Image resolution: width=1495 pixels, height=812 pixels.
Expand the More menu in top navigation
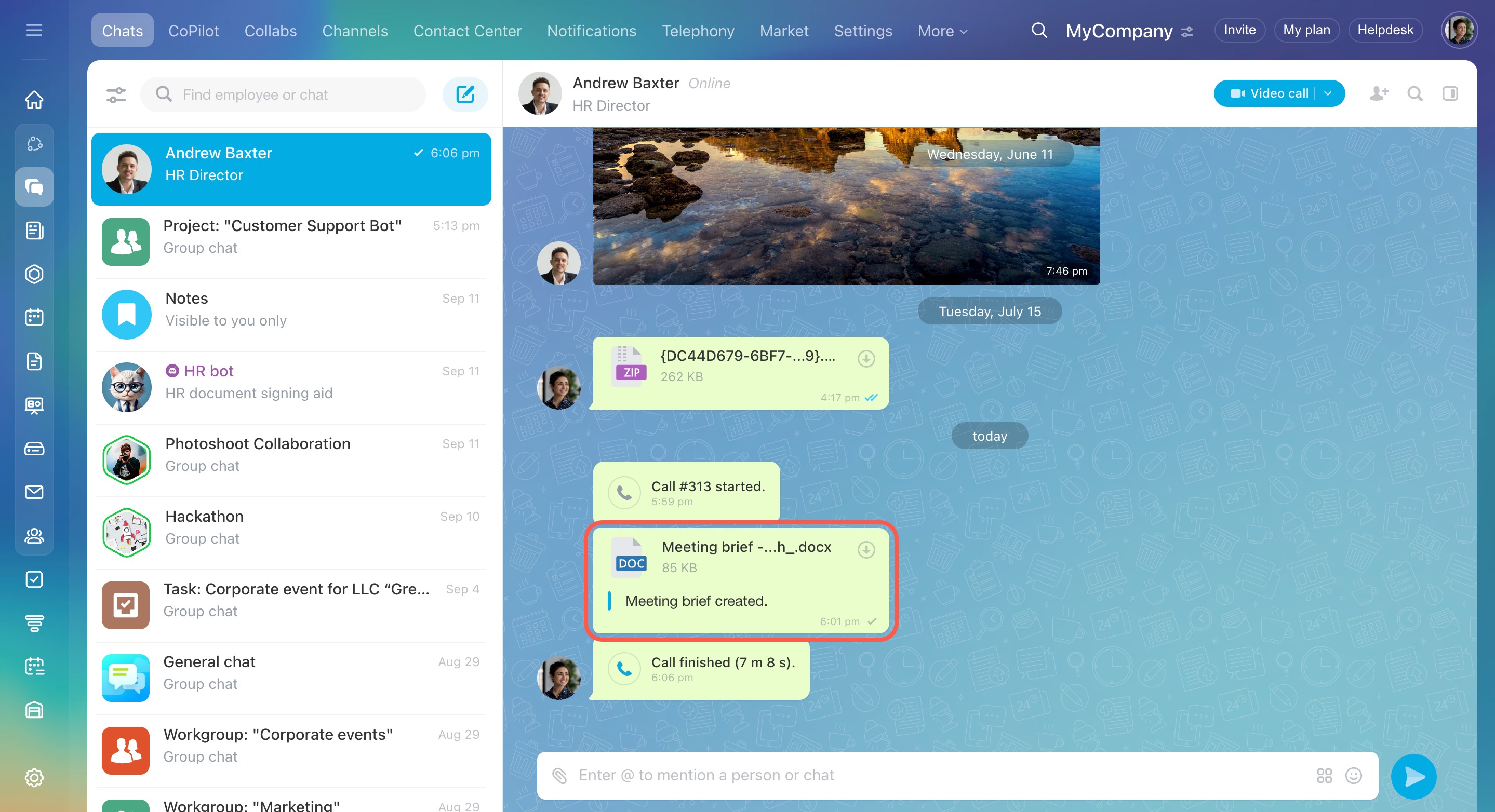click(x=942, y=31)
